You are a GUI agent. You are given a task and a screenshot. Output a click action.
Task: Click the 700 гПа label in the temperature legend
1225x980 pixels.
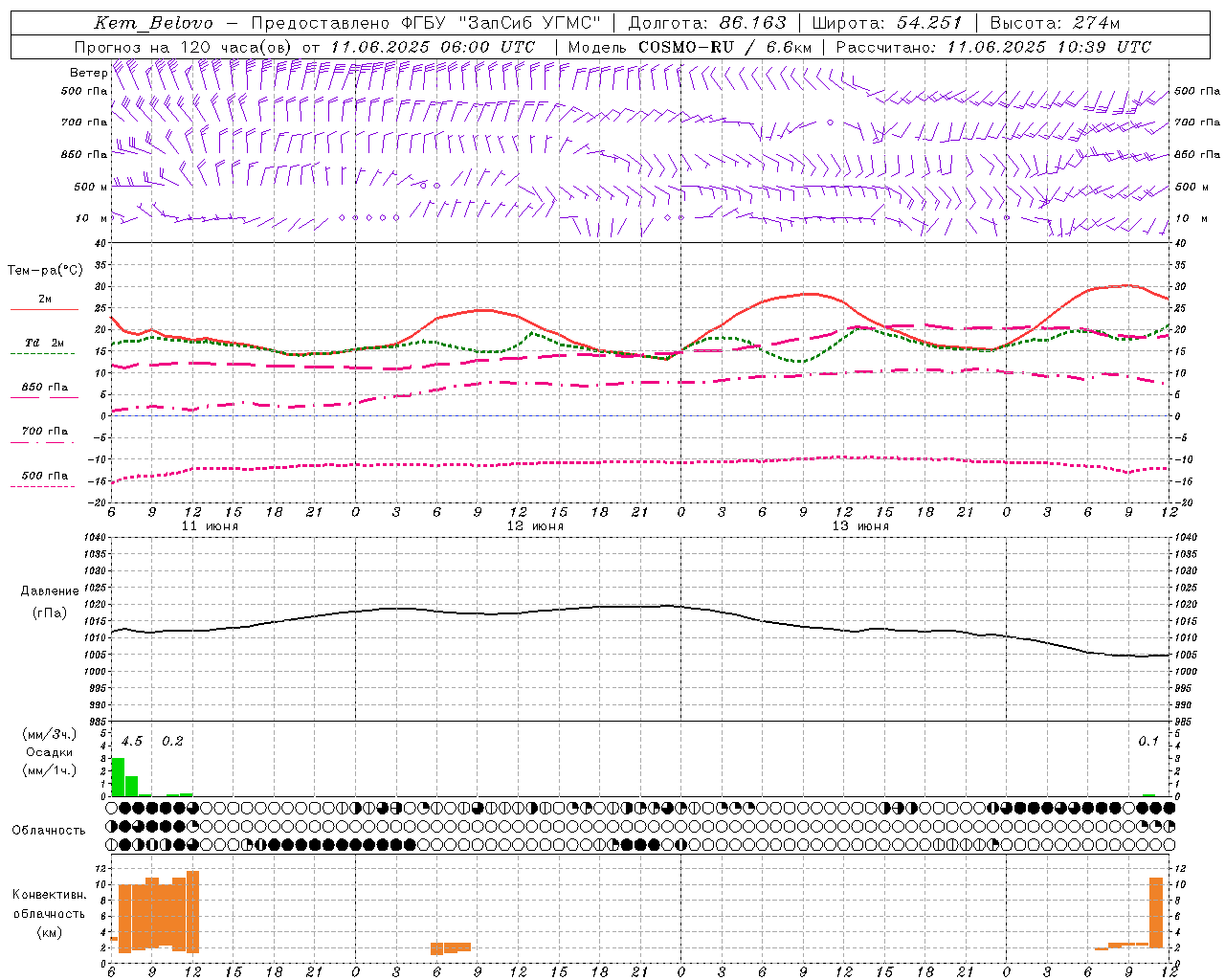pyautogui.click(x=45, y=431)
